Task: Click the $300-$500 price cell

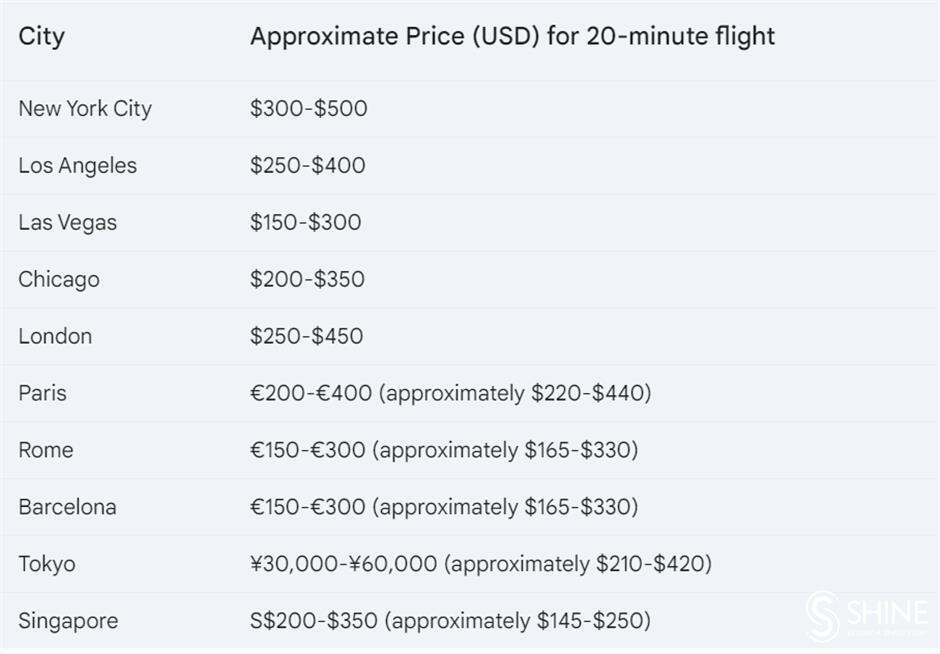Action: (x=309, y=109)
